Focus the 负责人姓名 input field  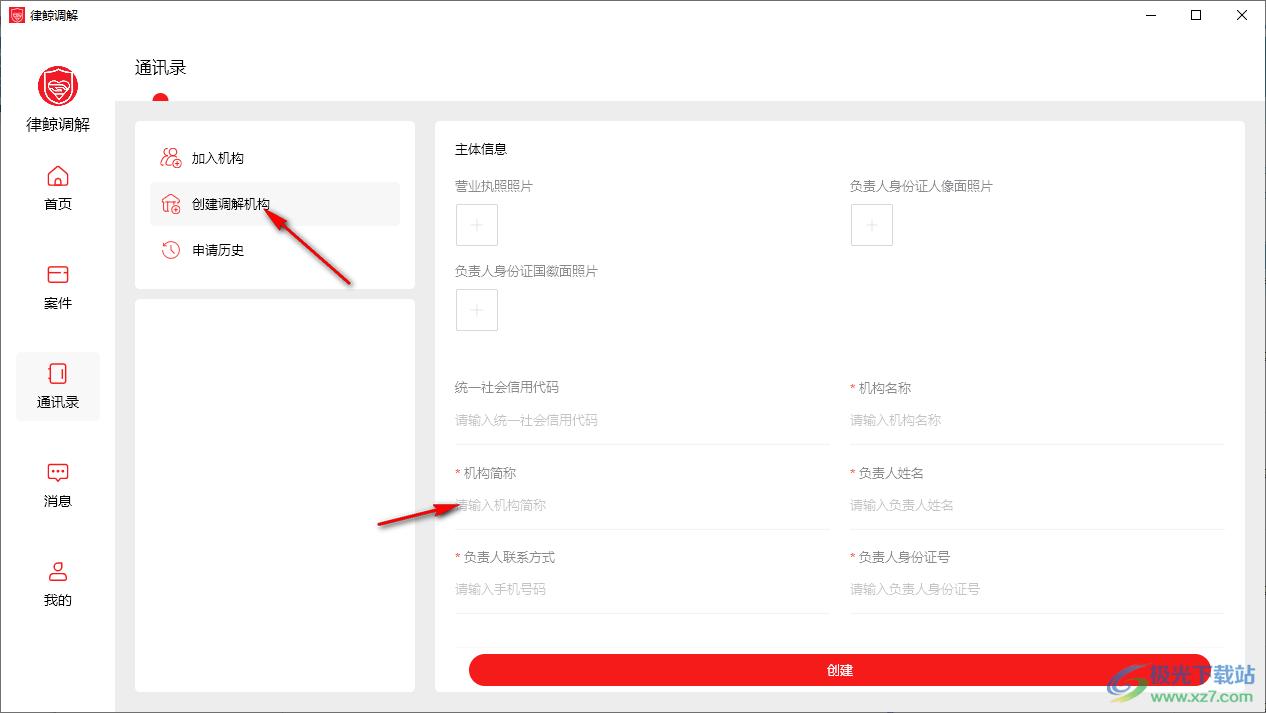(x=1035, y=506)
